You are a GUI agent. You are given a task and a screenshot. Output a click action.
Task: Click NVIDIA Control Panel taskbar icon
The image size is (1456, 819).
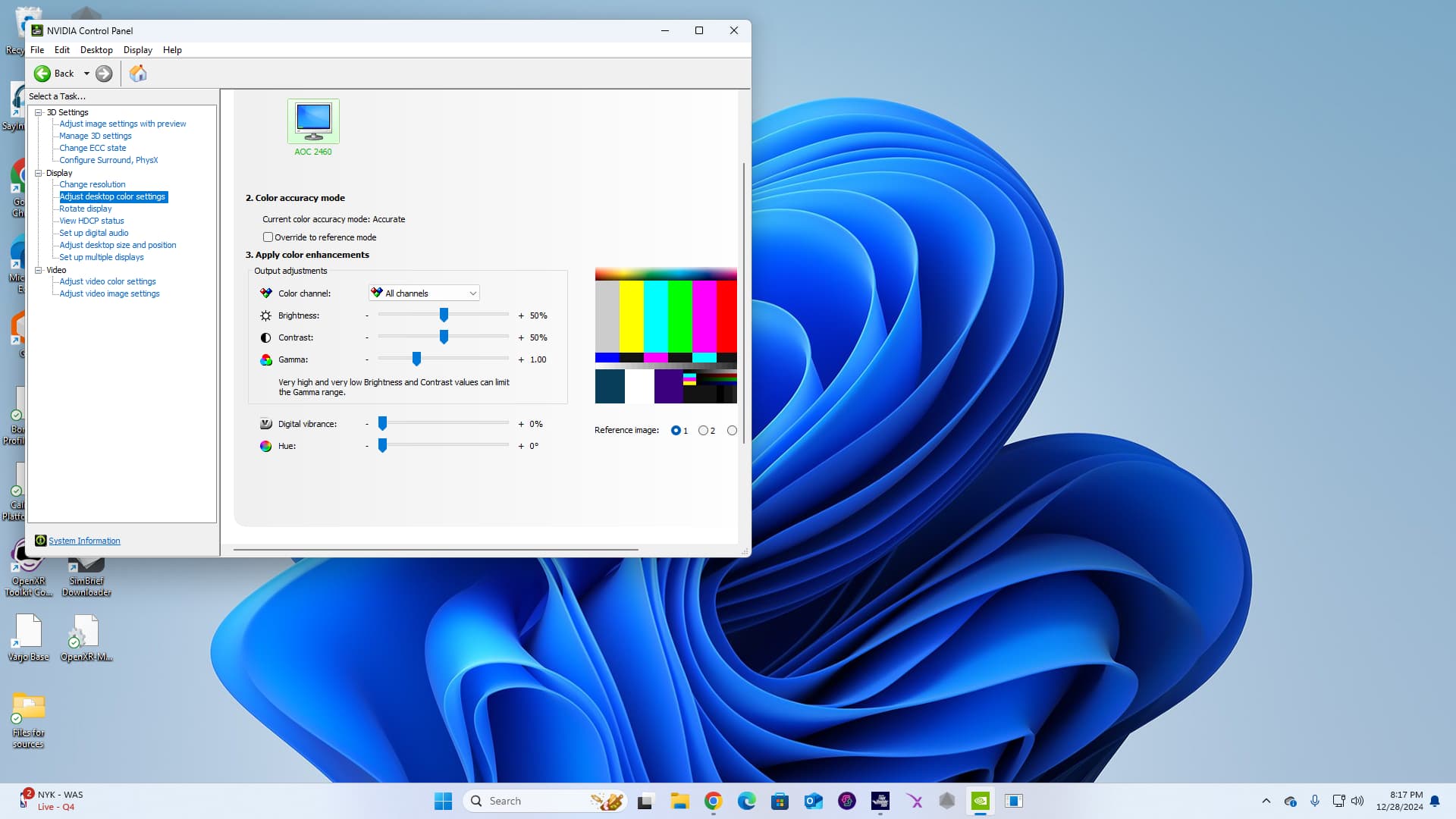(981, 801)
